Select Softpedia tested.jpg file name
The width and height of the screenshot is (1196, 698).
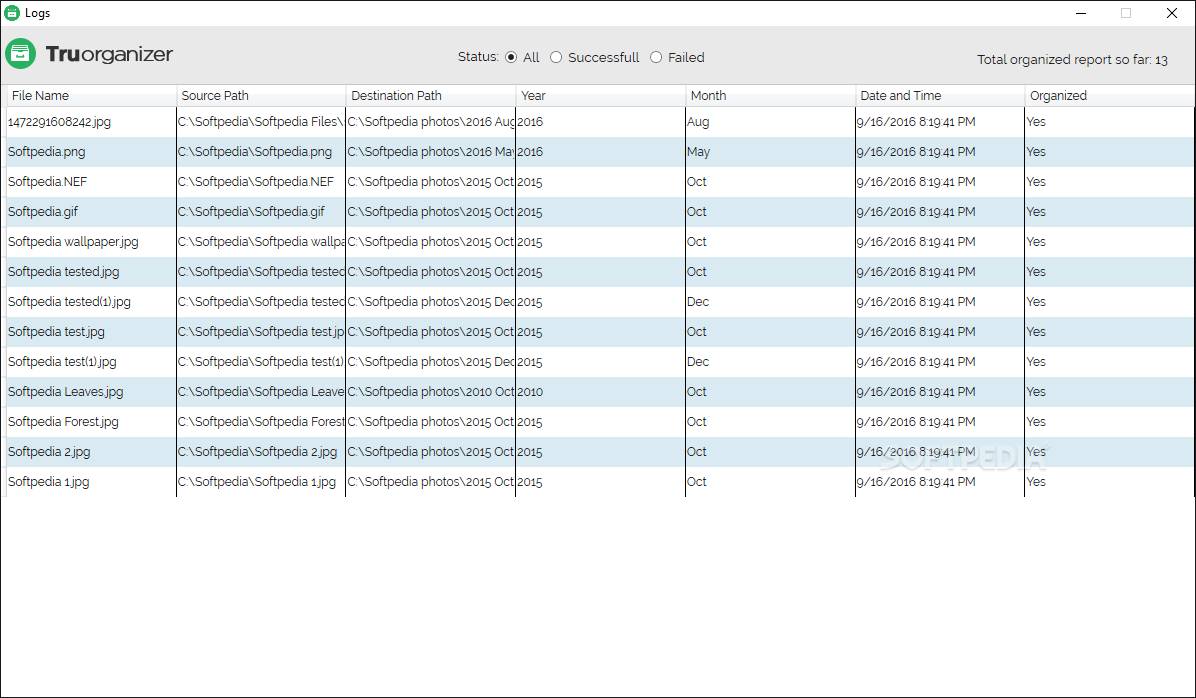pos(63,272)
